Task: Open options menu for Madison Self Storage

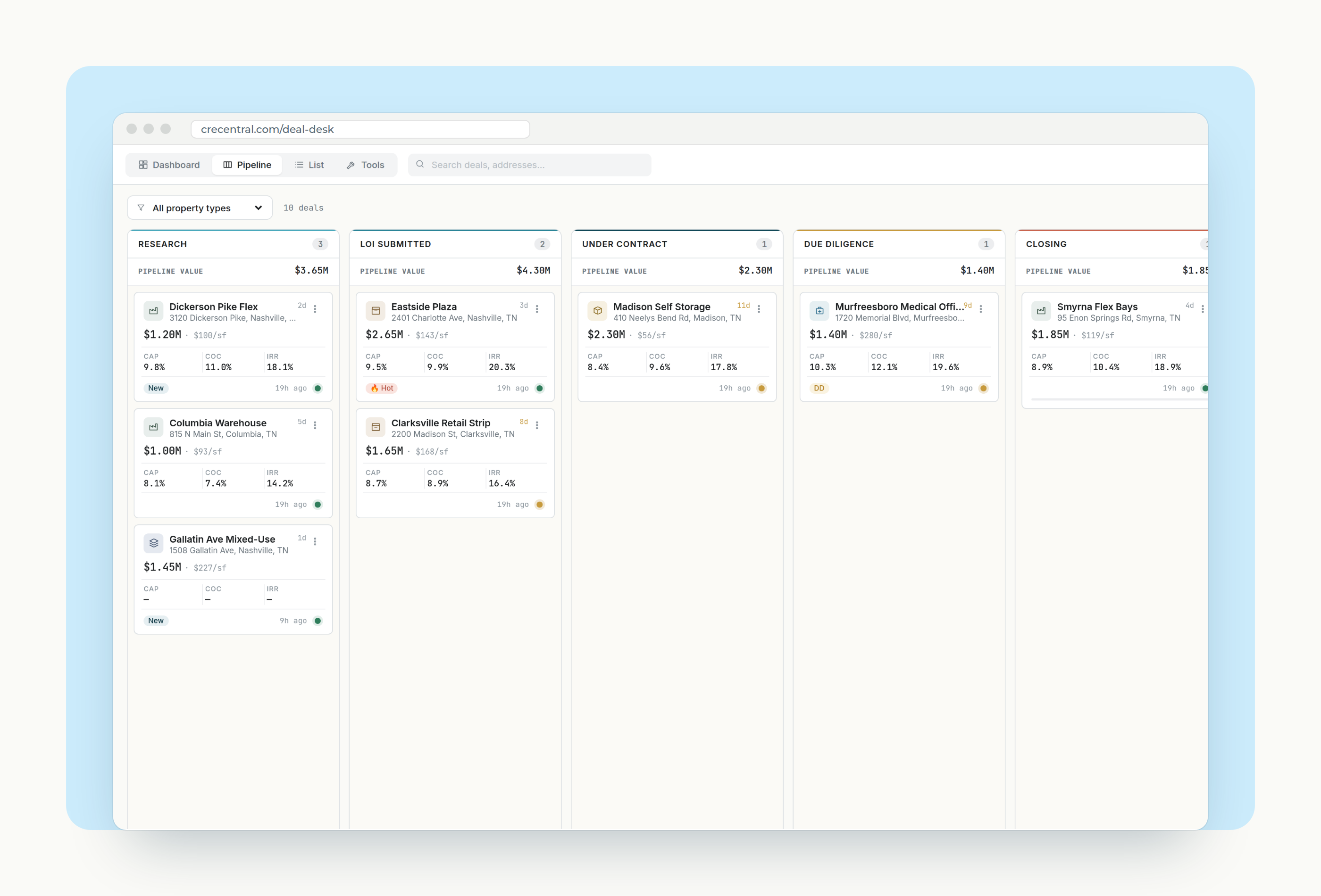Action: (x=759, y=308)
